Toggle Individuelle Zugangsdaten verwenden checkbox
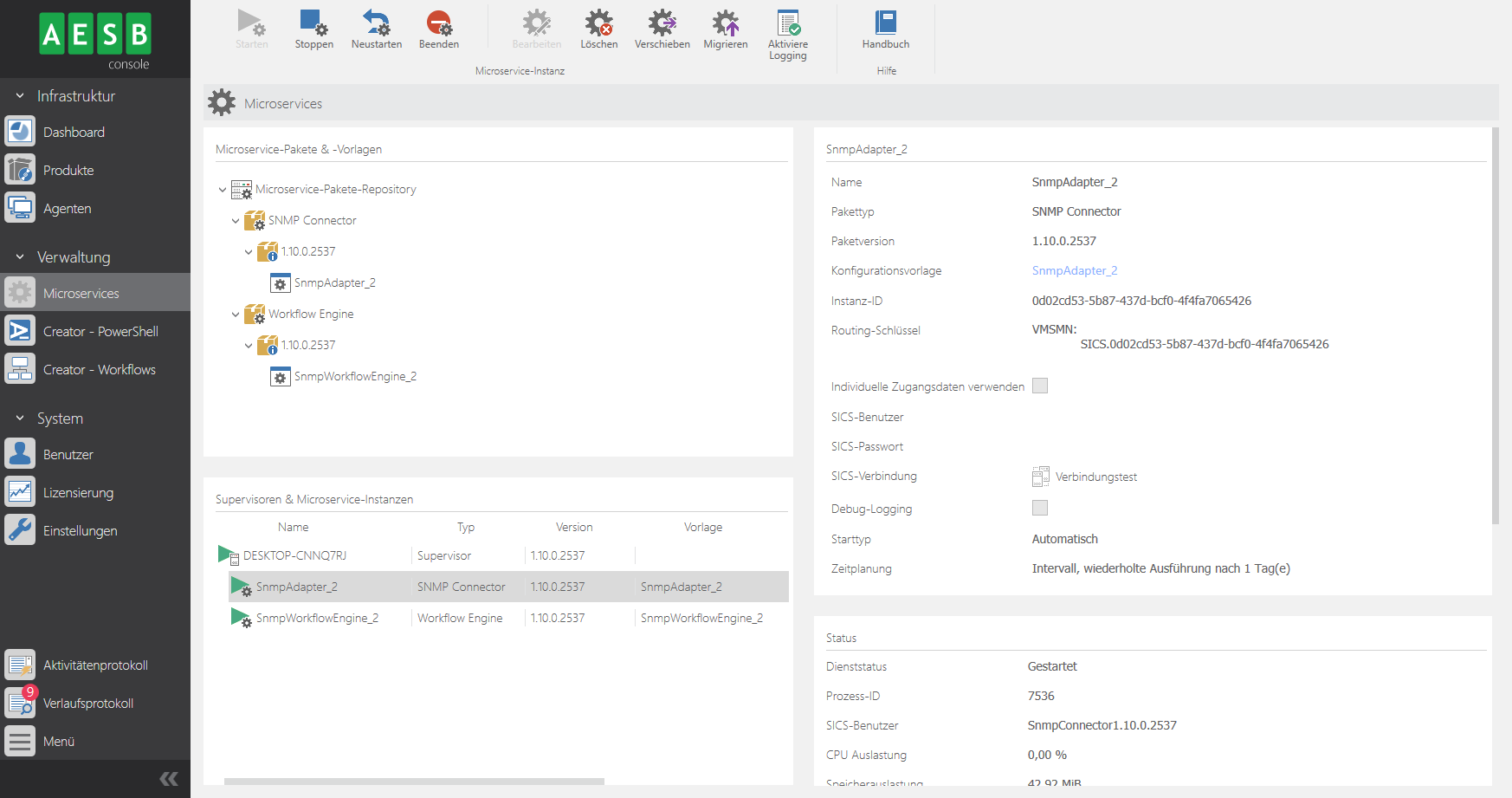Viewport: 1512px width, 798px height. [x=1040, y=386]
